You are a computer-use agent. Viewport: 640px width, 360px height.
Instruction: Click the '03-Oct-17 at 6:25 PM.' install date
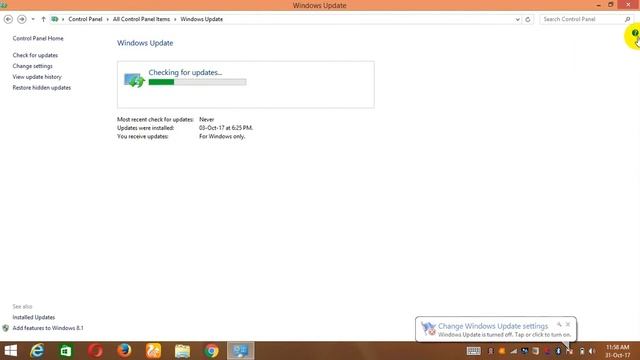pos(226,128)
